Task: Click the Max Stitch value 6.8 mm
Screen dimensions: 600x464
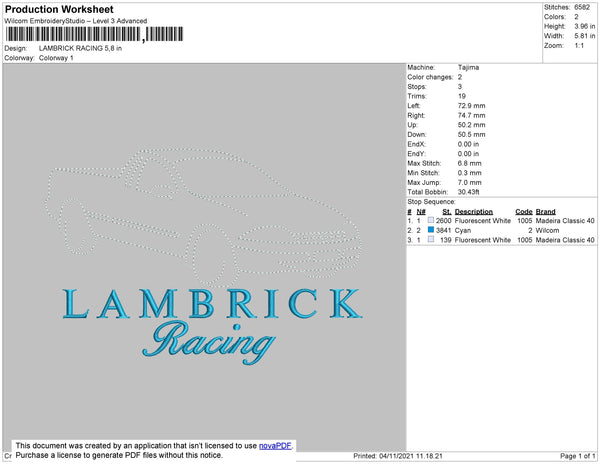Action: pyautogui.click(x=470, y=163)
